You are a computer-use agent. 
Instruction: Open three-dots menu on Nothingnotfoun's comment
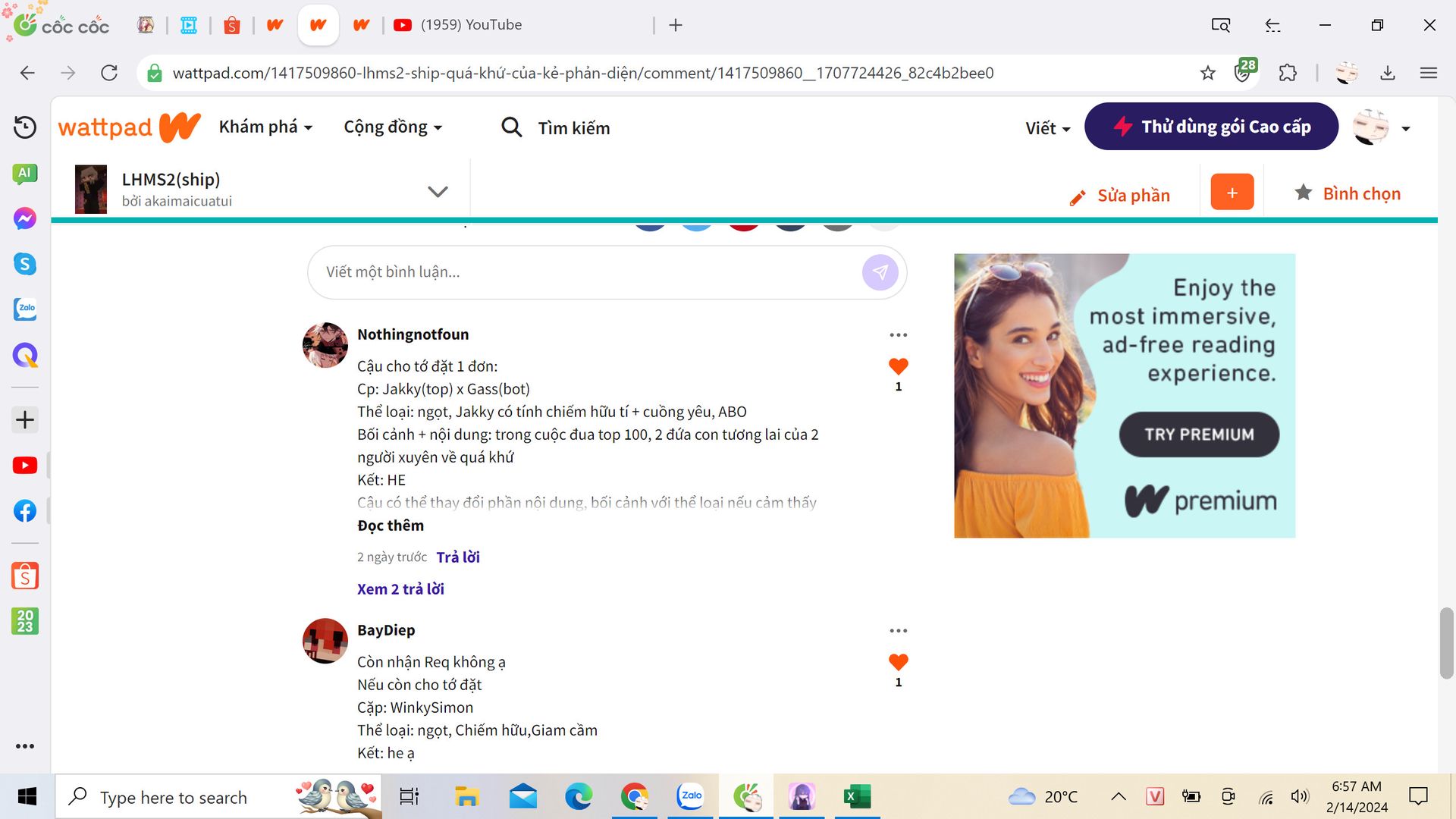[898, 335]
